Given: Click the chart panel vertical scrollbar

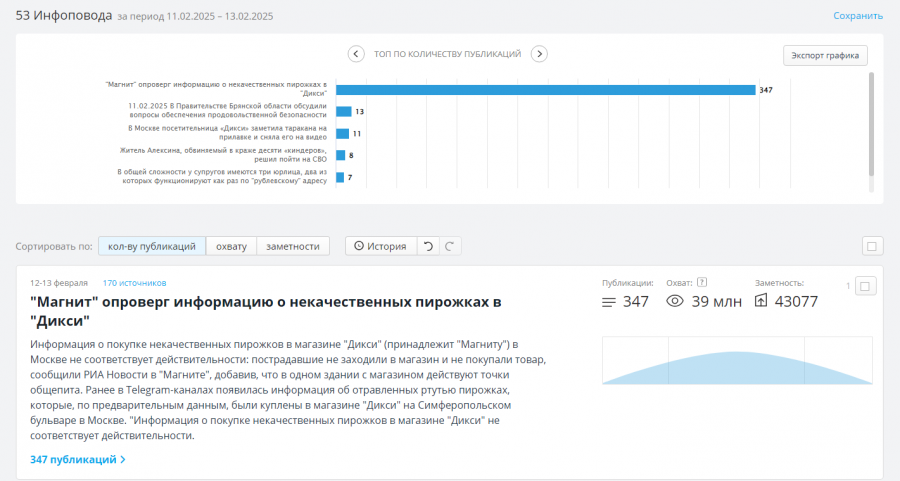Looking at the screenshot, I should point(871,124).
